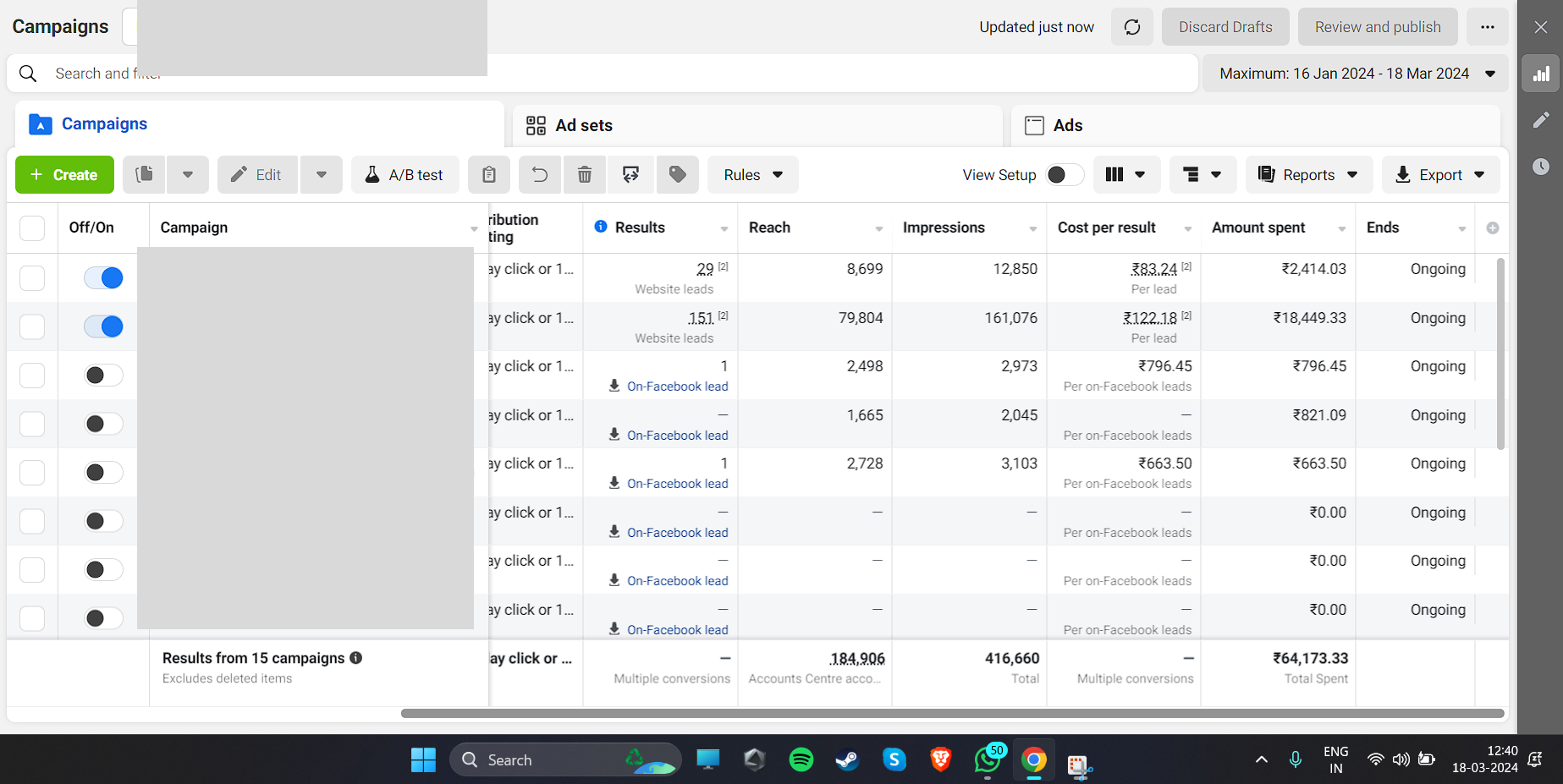Screen dimensions: 1563x784
Task: Expand the Rules dropdown
Action: [x=752, y=174]
